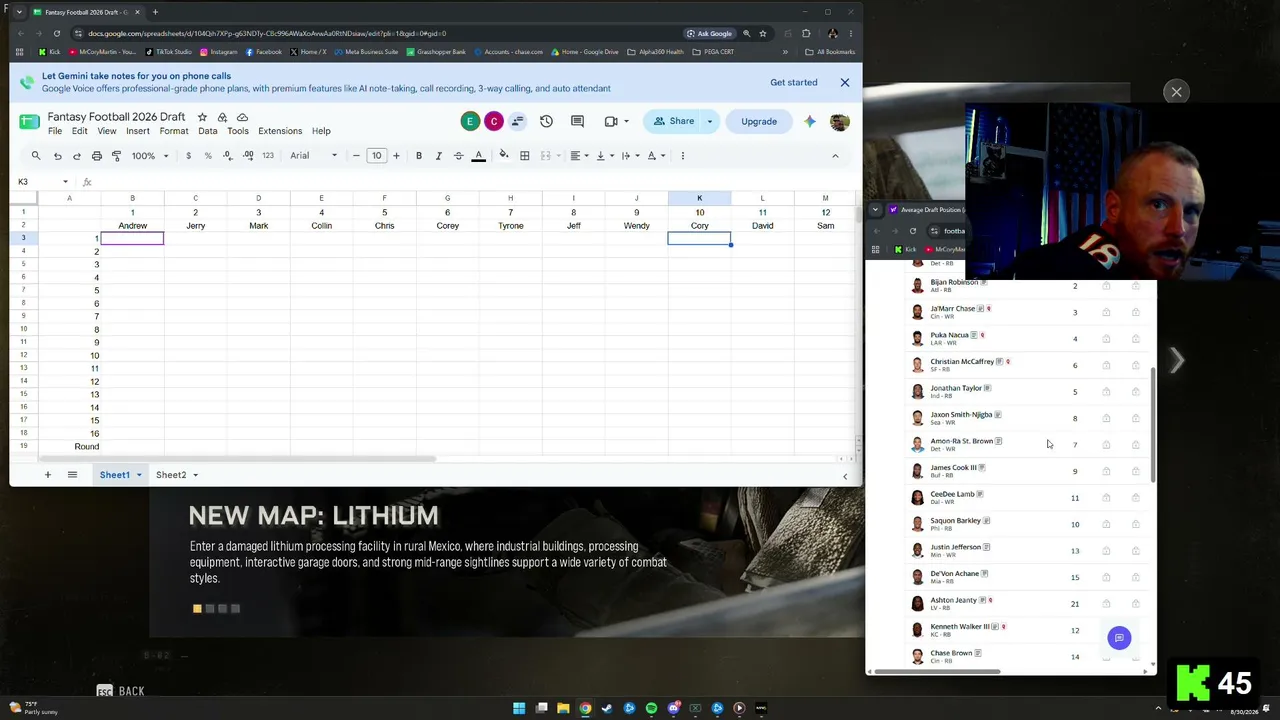Open the search the menus tool
This screenshot has width=1280, height=720.
click(36, 155)
